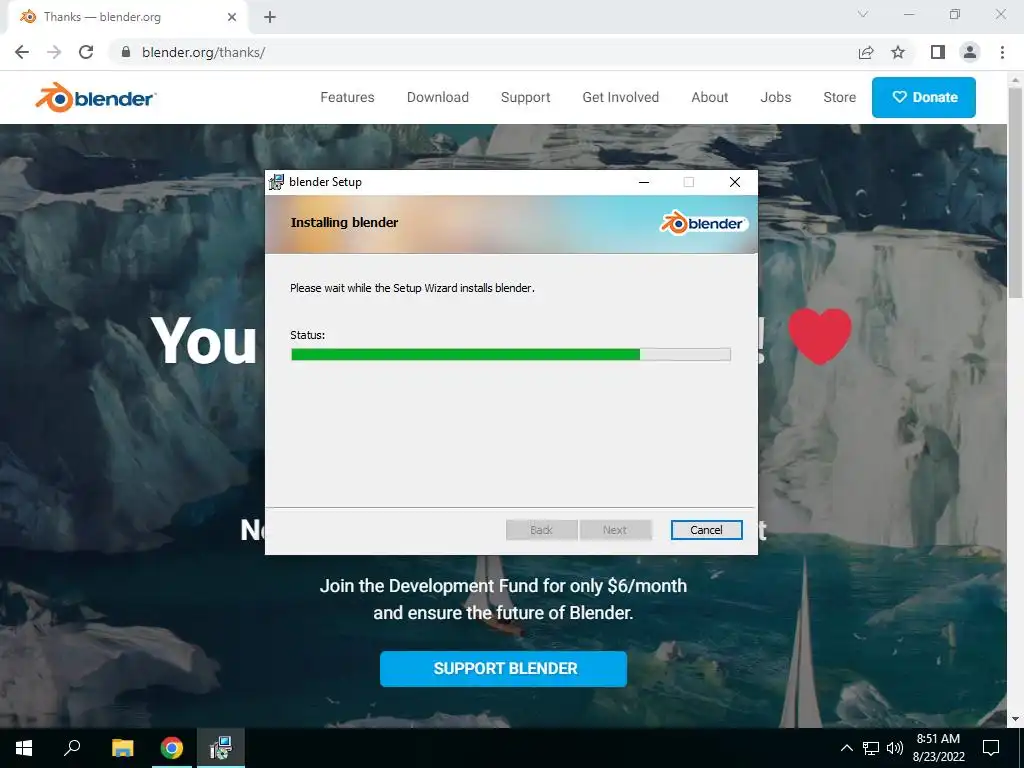Show hidden tray icons chevron
The width and height of the screenshot is (1024, 768).
846,748
